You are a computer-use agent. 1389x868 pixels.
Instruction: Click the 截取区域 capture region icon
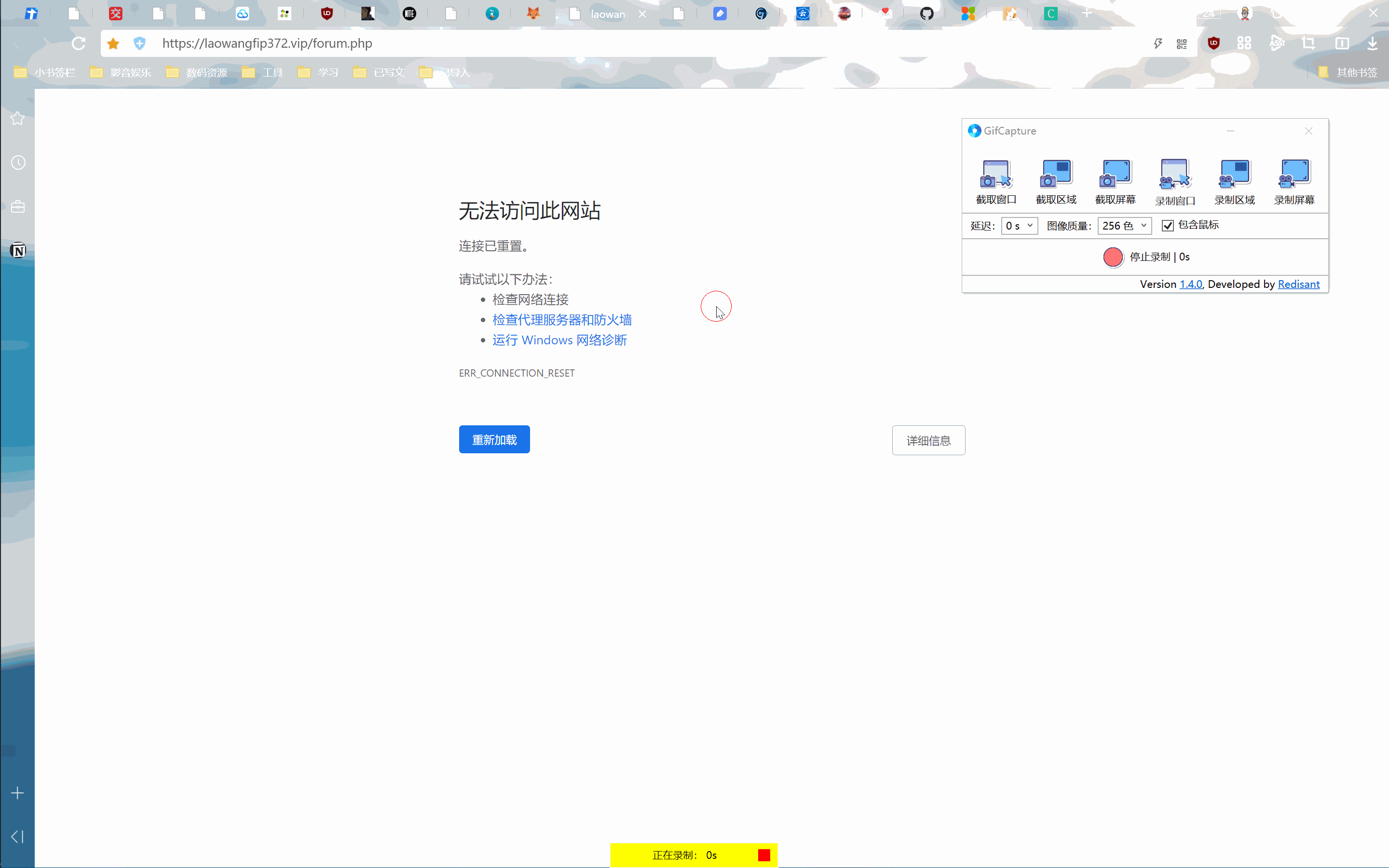click(1056, 174)
